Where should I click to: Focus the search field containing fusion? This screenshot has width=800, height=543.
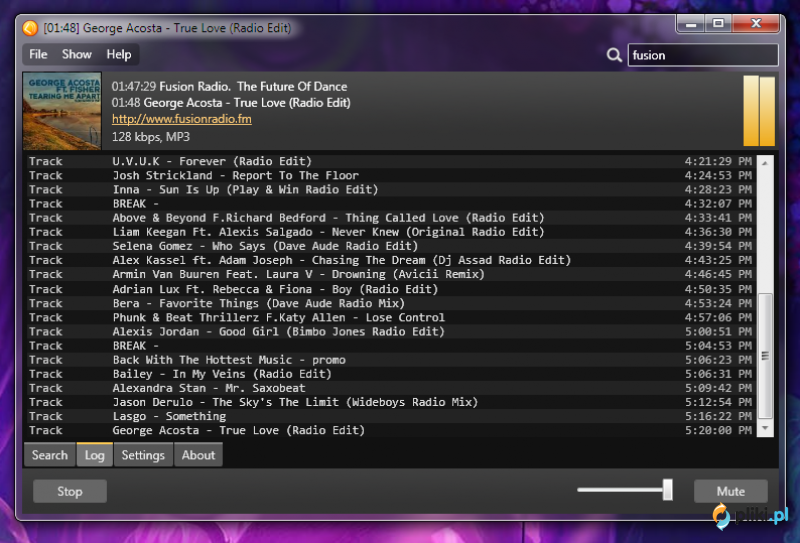coord(703,55)
